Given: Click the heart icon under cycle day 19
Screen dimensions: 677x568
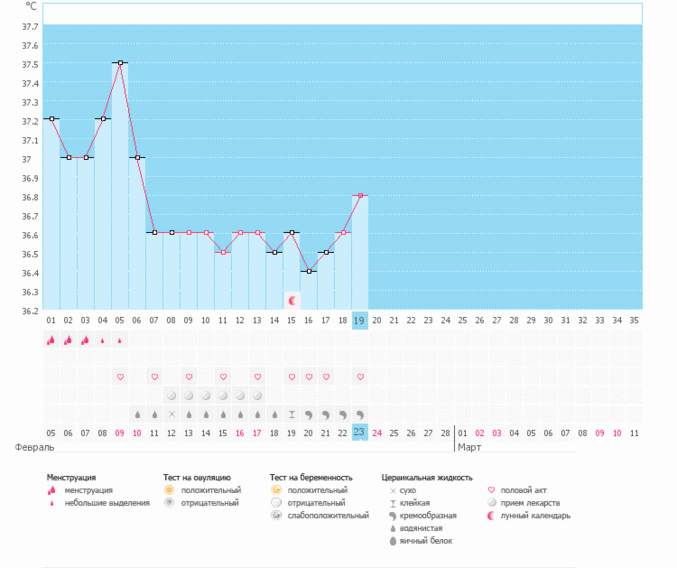Looking at the screenshot, I should pyautogui.click(x=360, y=377).
